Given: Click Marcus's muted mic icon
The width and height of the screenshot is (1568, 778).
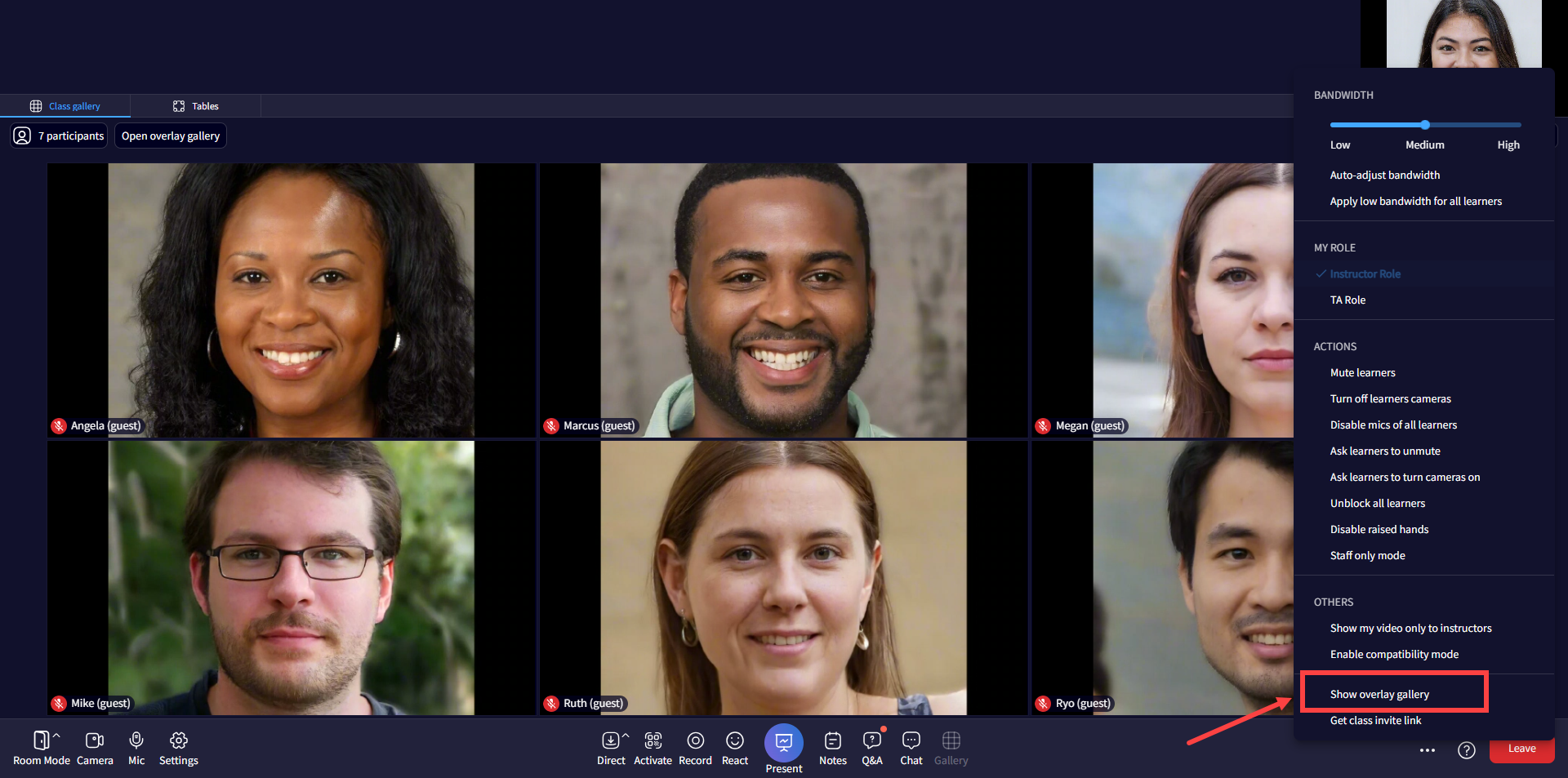Looking at the screenshot, I should pyautogui.click(x=551, y=425).
